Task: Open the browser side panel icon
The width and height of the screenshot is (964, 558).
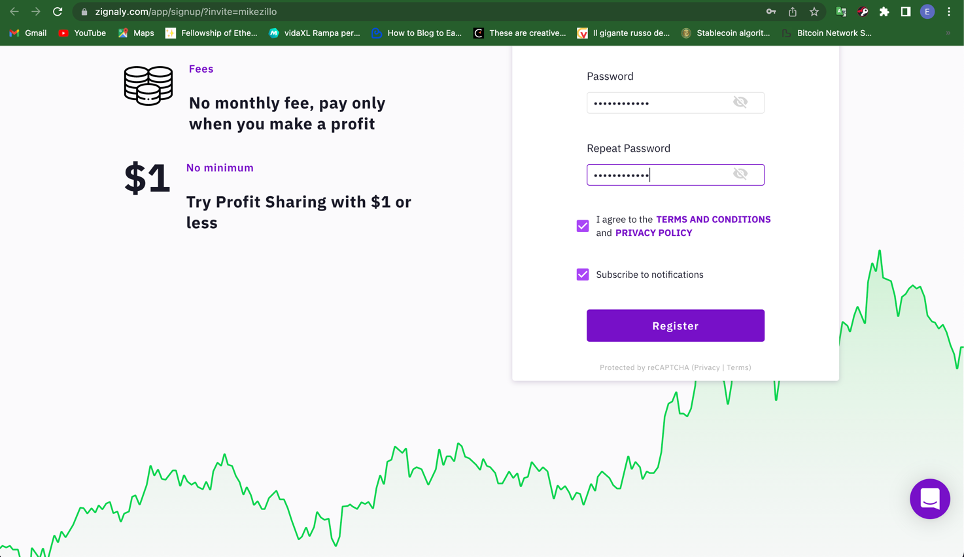Action: (906, 12)
